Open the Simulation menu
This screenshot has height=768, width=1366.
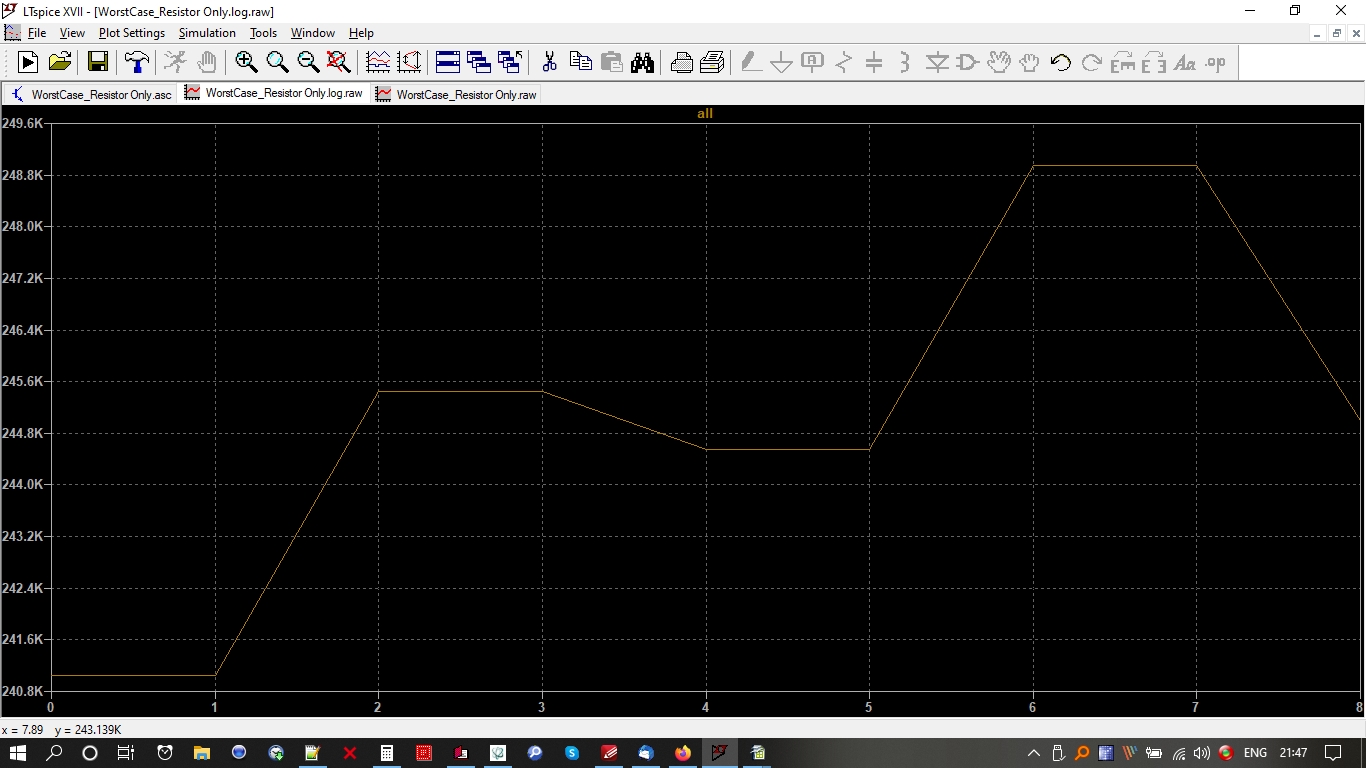click(x=207, y=33)
